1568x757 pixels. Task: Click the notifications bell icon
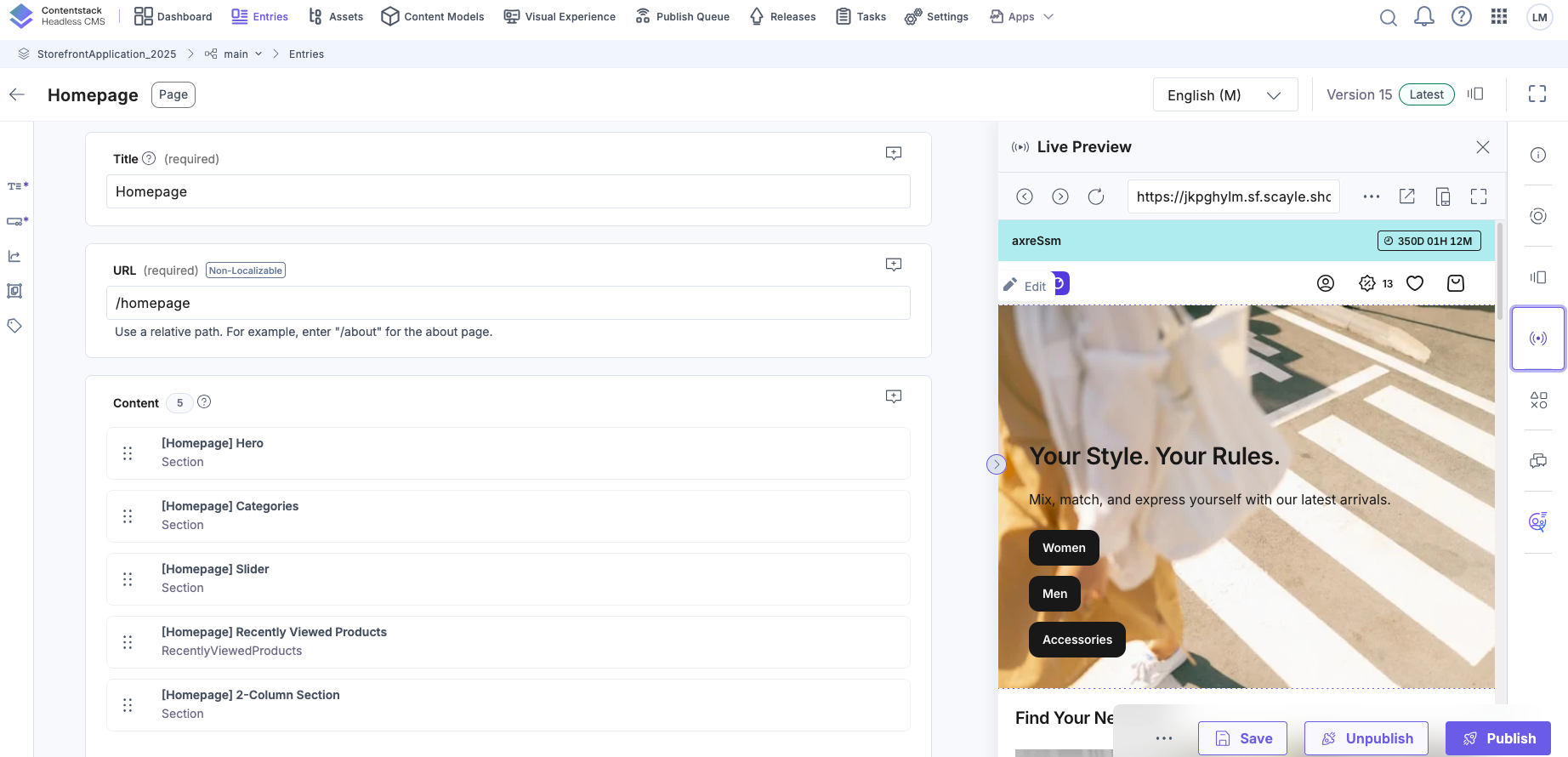(x=1424, y=17)
